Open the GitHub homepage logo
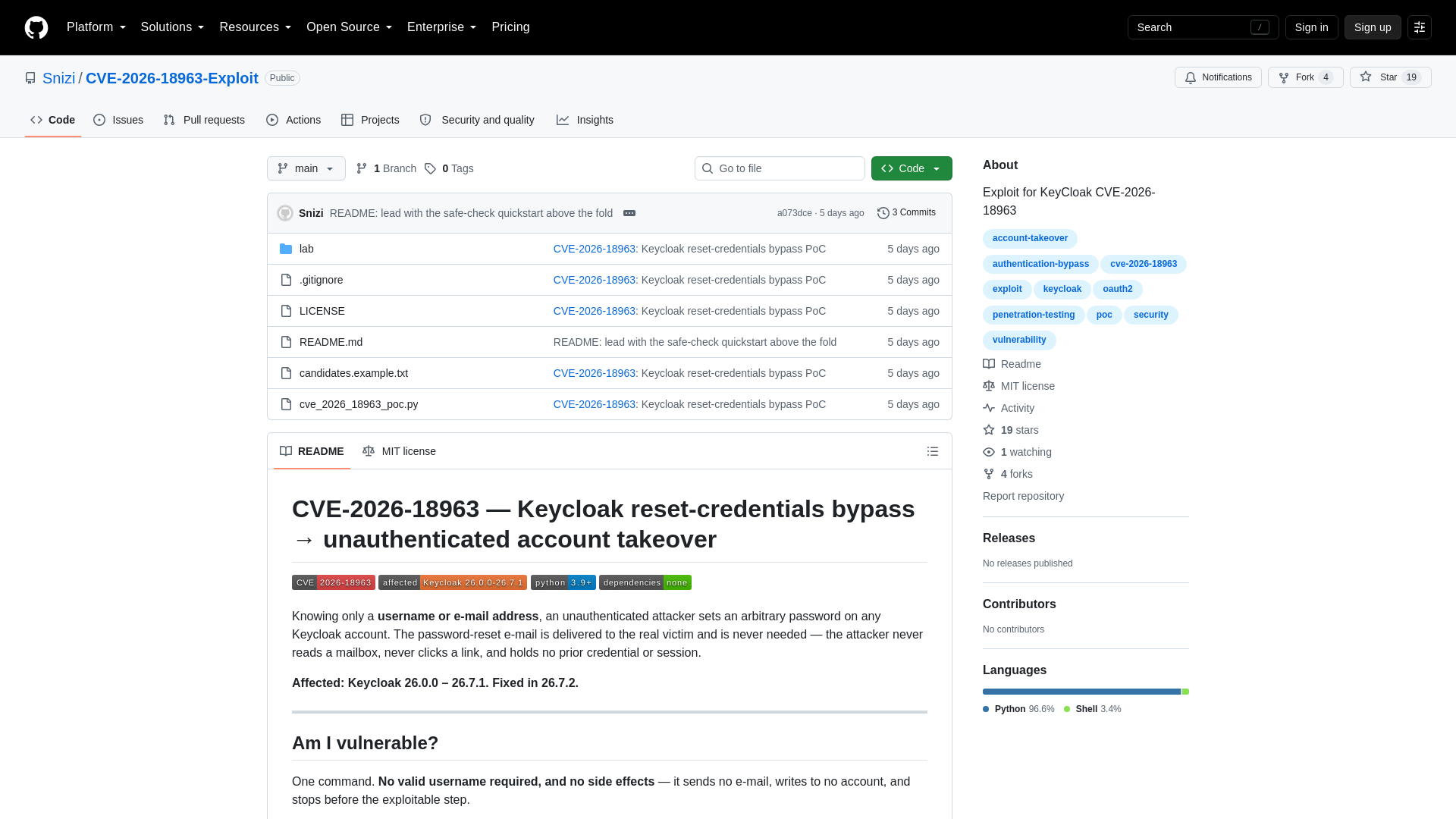1456x819 pixels. pos(36,27)
